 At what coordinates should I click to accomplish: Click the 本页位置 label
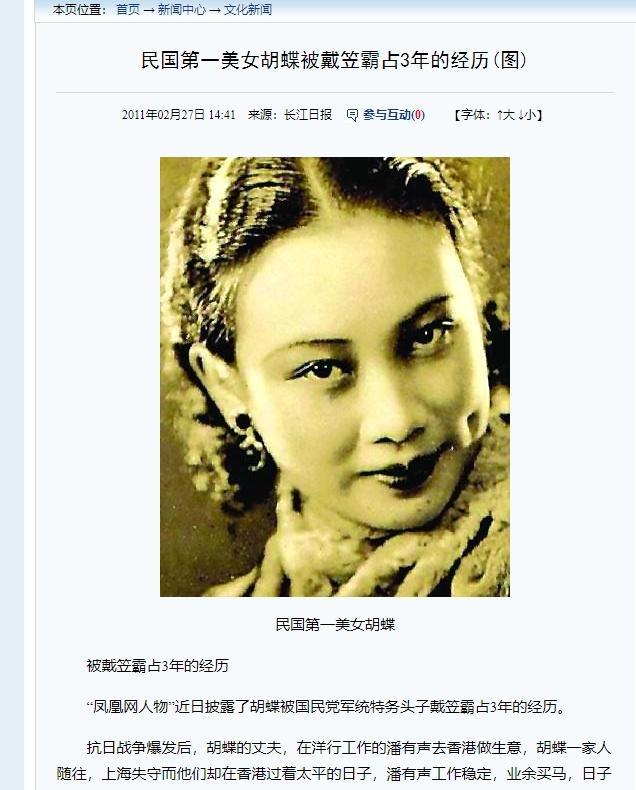coord(79,9)
